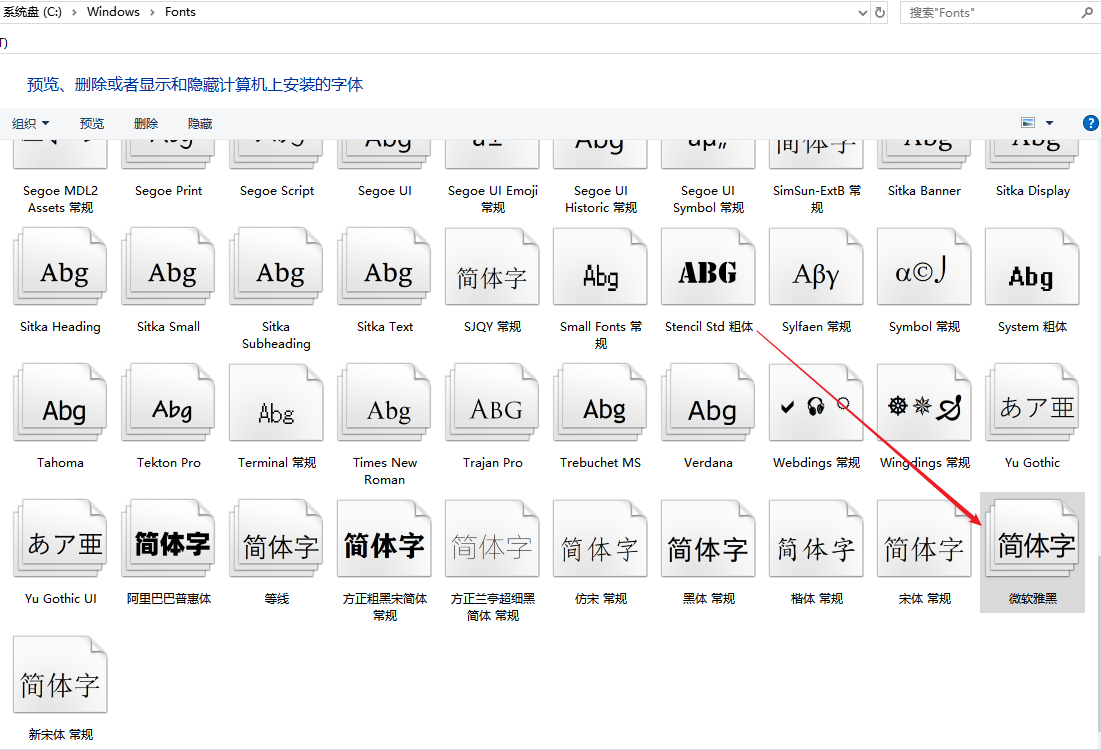Image resolution: width=1101 pixels, height=750 pixels.
Task: Click the Segoe UI Emoji 常规 label
Action: coord(492,199)
